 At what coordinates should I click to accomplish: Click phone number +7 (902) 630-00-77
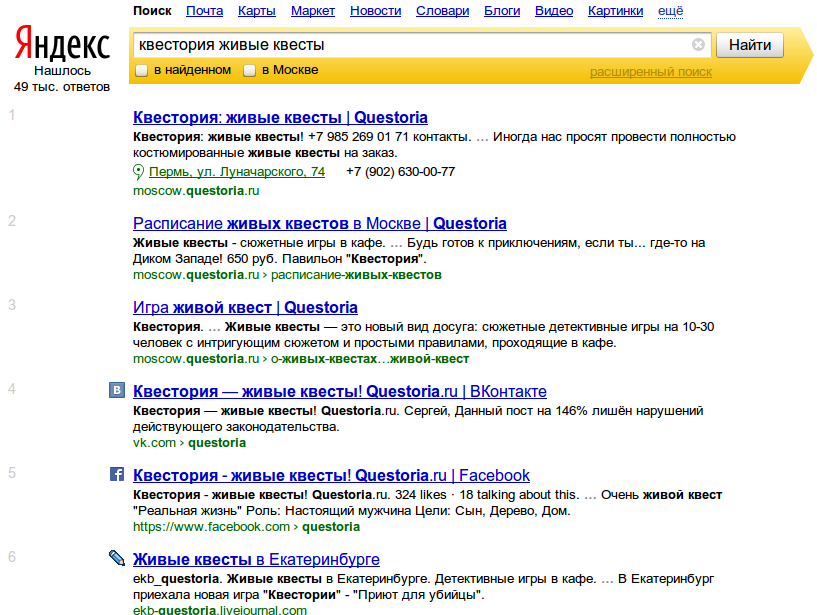[x=401, y=171]
